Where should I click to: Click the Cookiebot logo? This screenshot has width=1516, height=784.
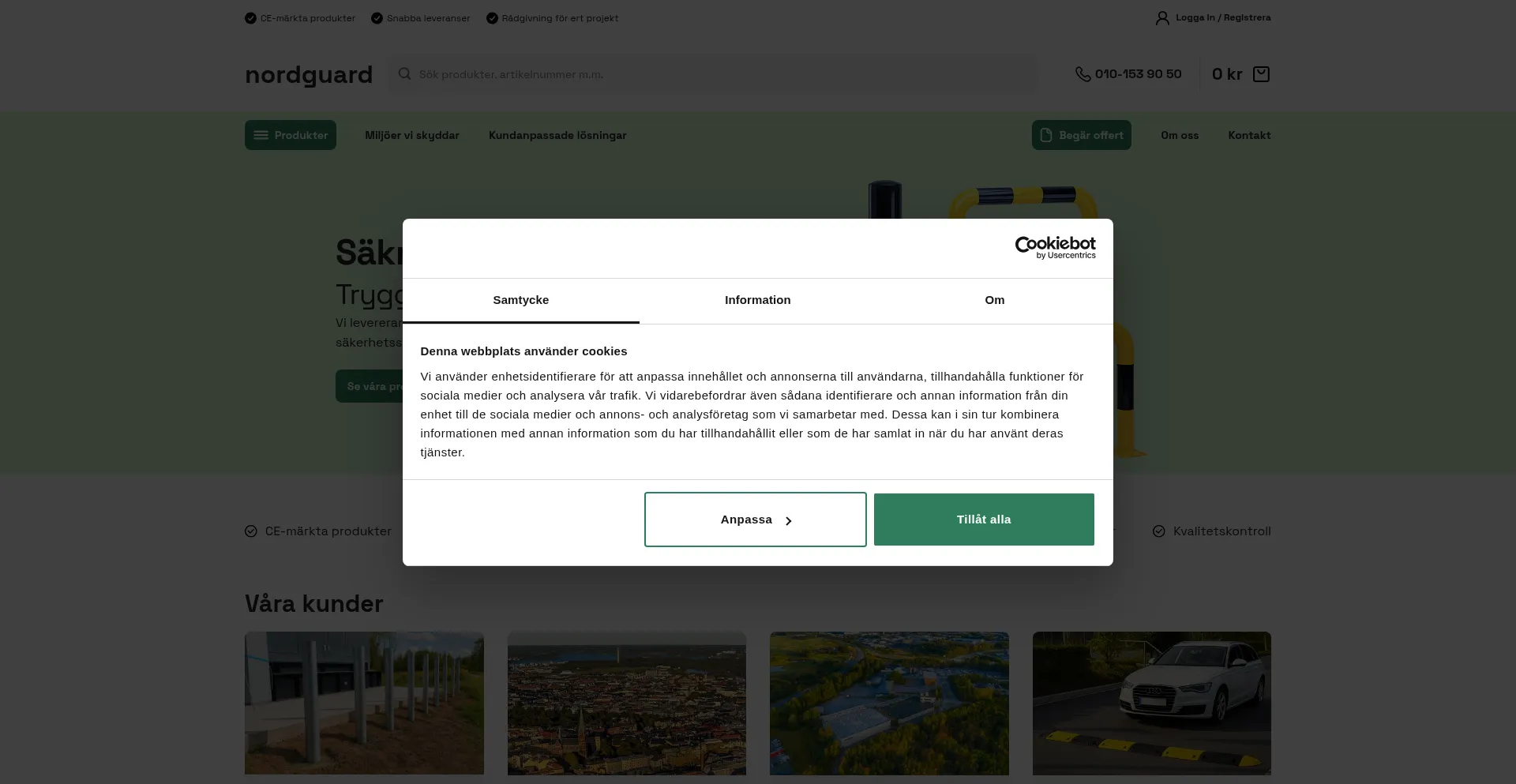(1055, 248)
